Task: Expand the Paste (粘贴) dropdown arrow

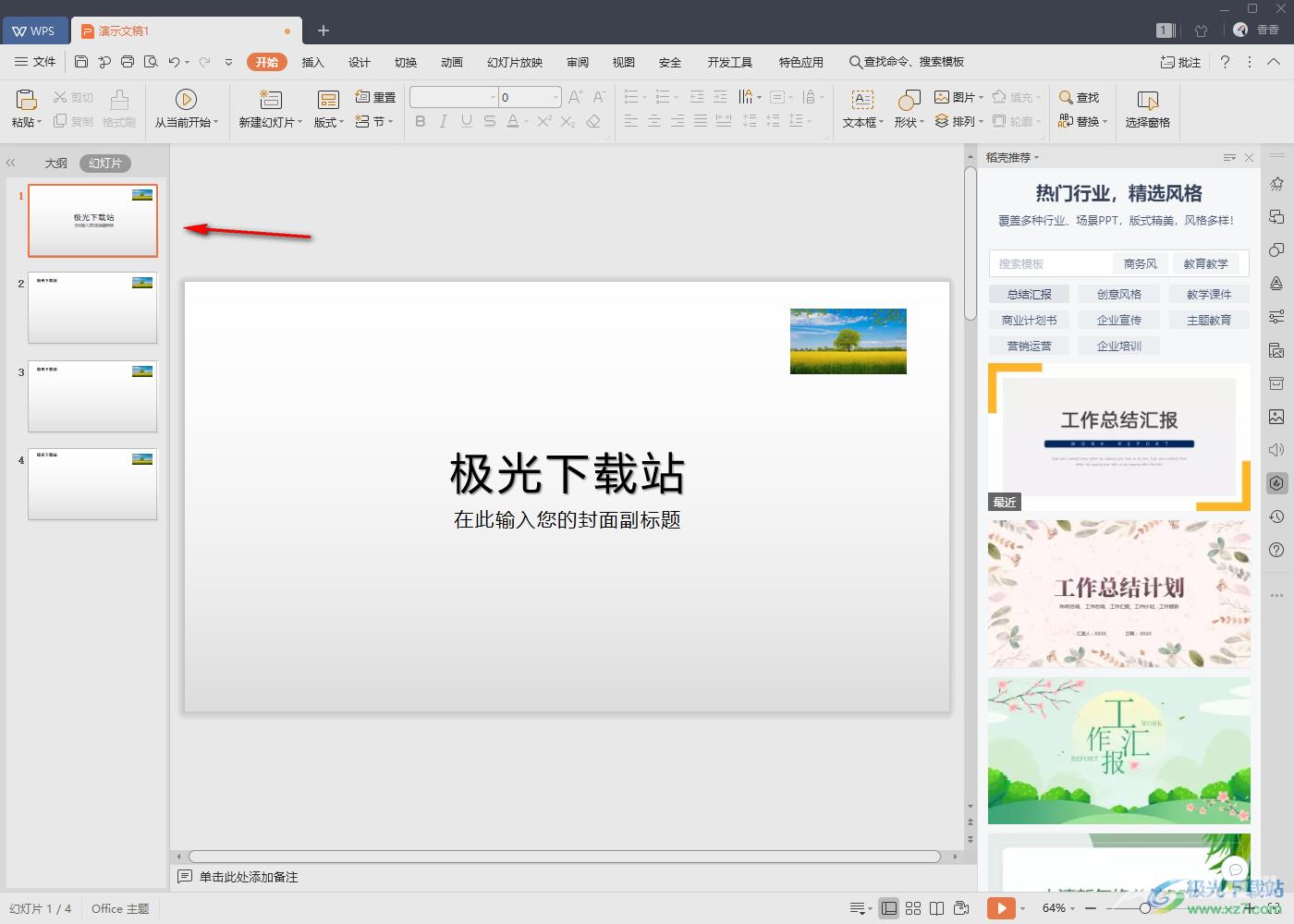Action: (40, 123)
